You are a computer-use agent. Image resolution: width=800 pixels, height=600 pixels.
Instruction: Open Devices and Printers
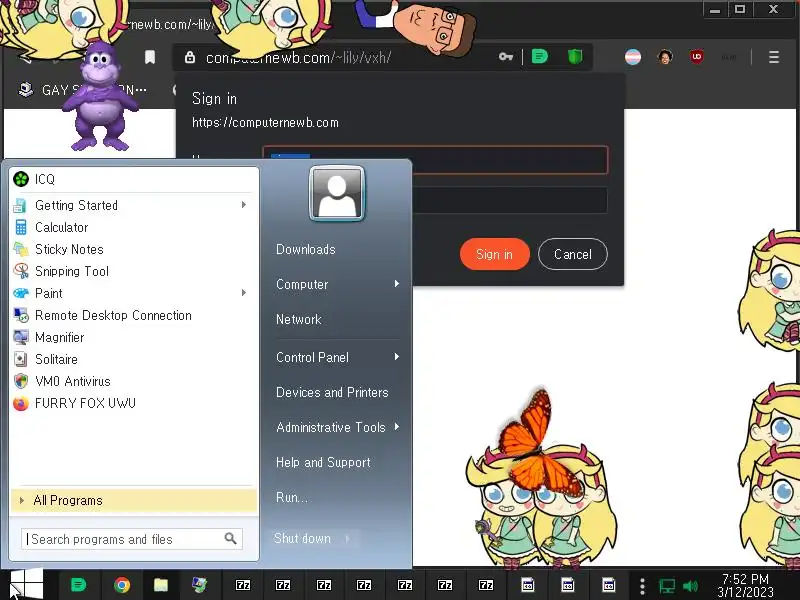(332, 392)
